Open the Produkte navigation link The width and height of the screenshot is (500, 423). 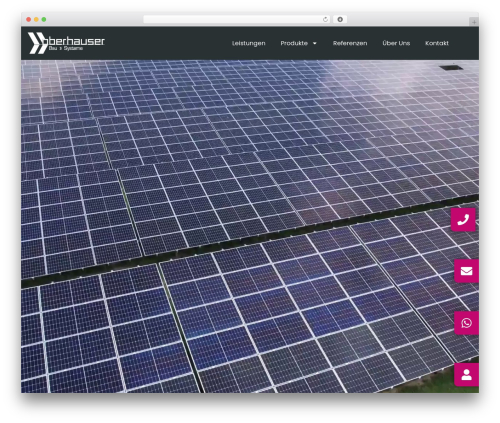[294, 43]
